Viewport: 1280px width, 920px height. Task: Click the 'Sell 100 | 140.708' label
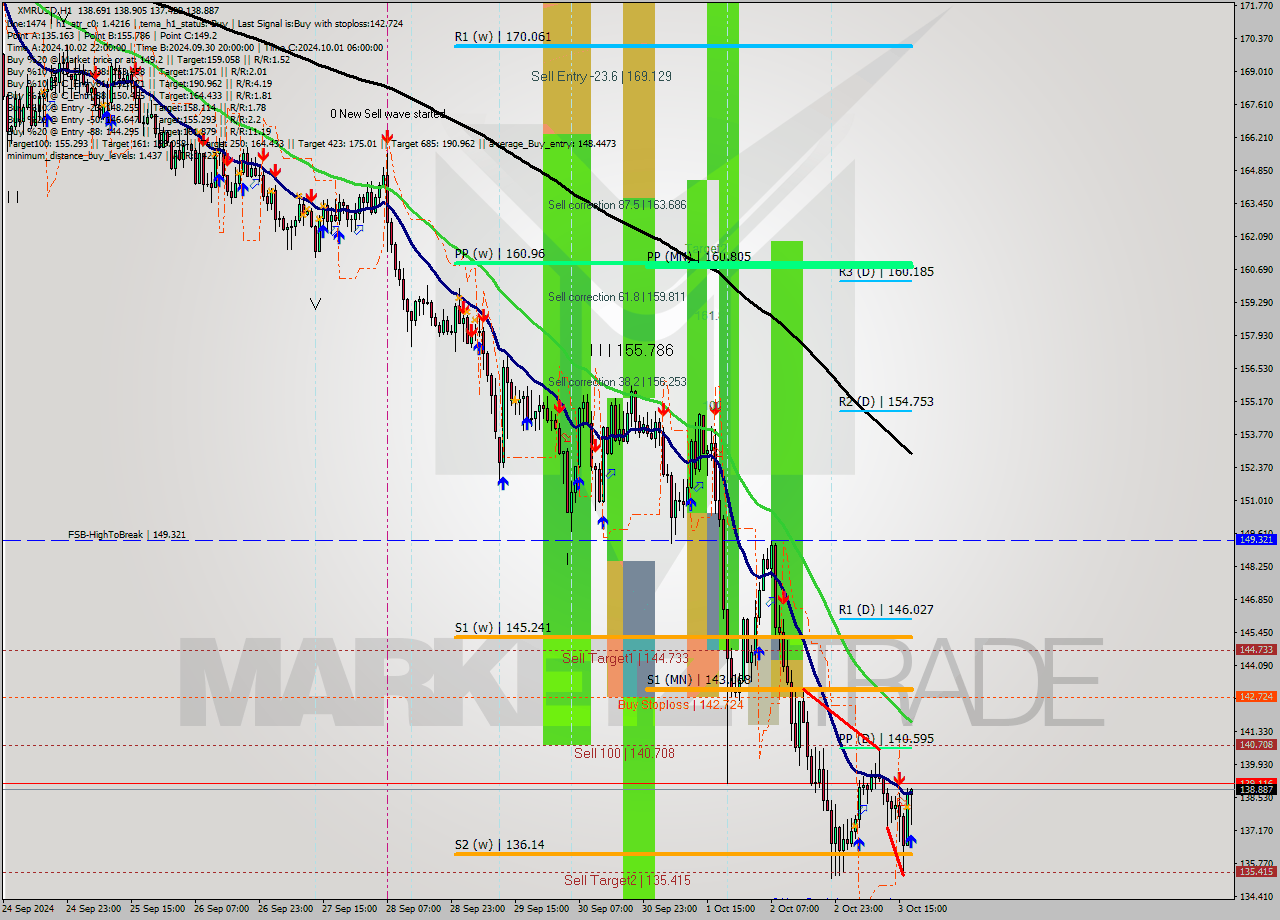624,754
